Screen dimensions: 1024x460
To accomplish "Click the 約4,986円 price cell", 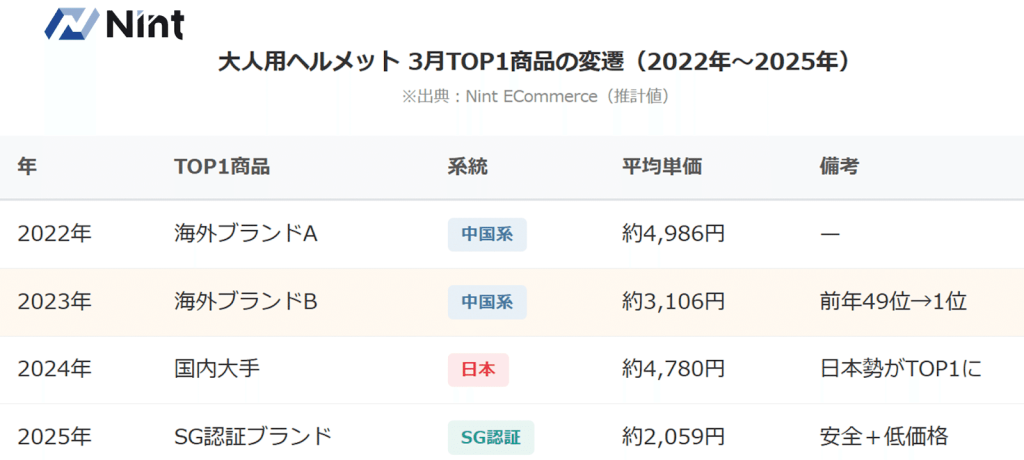I will pos(672,234).
